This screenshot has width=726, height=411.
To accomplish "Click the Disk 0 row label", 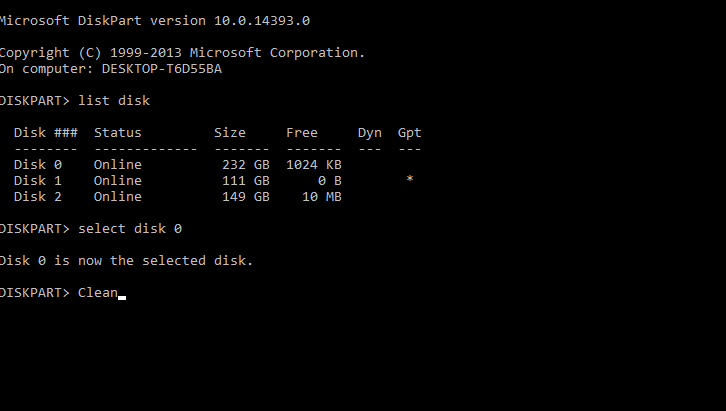I will pyautogui.click(x=38, y=165).
